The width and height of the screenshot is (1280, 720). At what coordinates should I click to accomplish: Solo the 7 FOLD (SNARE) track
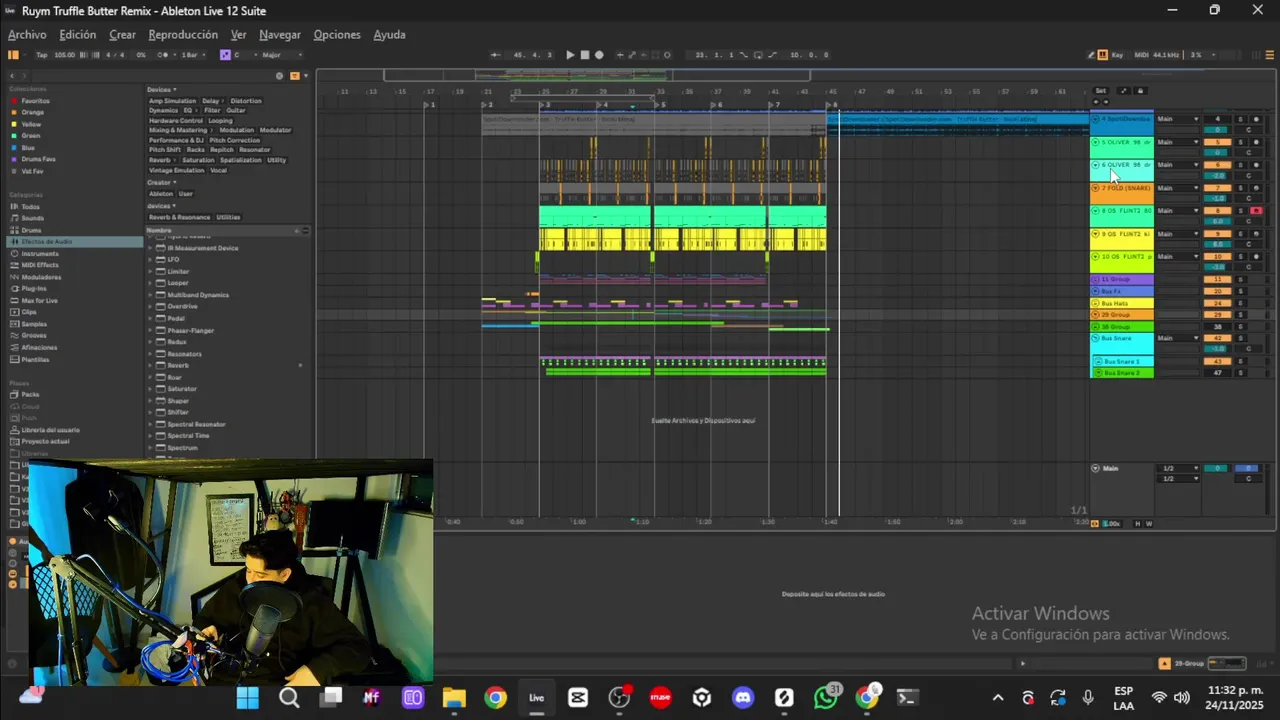pos(1240,188)
